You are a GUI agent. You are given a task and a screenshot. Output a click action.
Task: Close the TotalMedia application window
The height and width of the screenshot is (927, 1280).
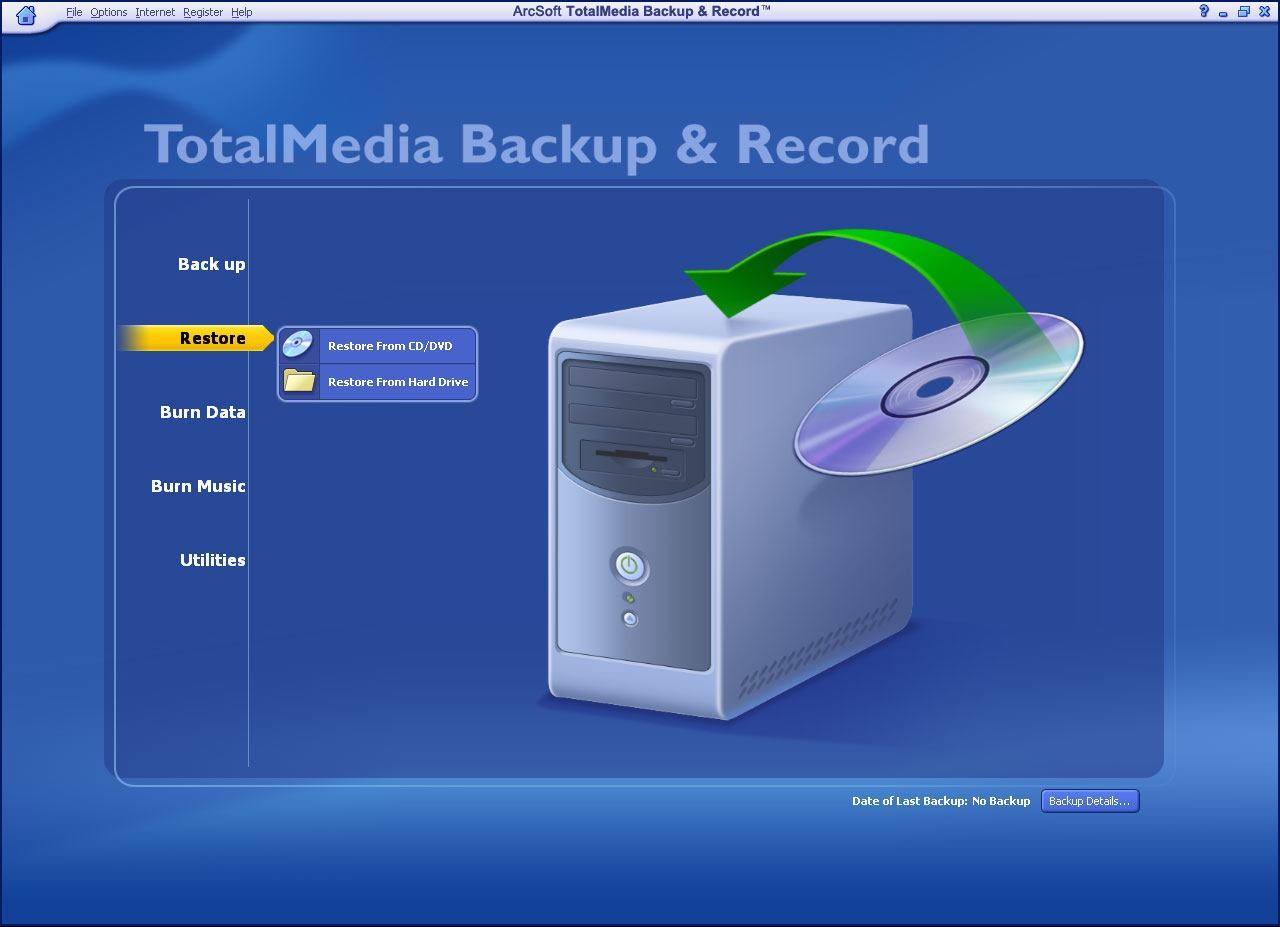point(1264,12)
